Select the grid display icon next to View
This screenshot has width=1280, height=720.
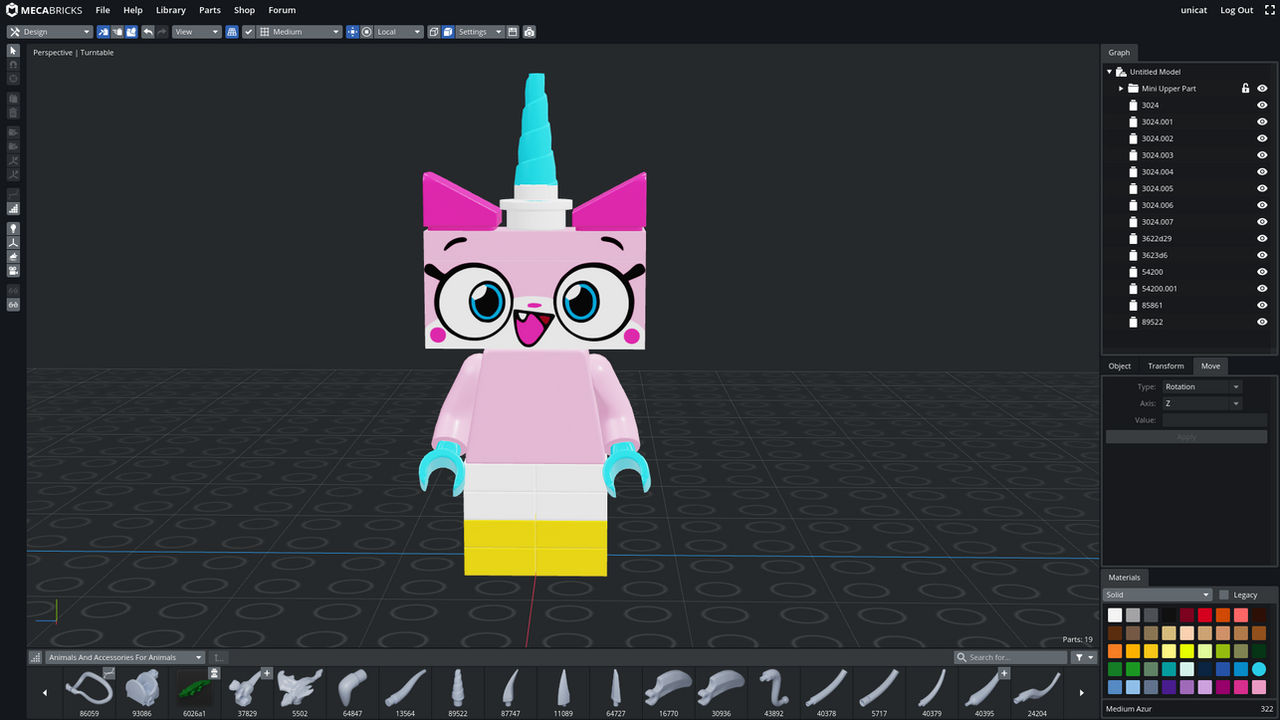[x=232, y=31]
